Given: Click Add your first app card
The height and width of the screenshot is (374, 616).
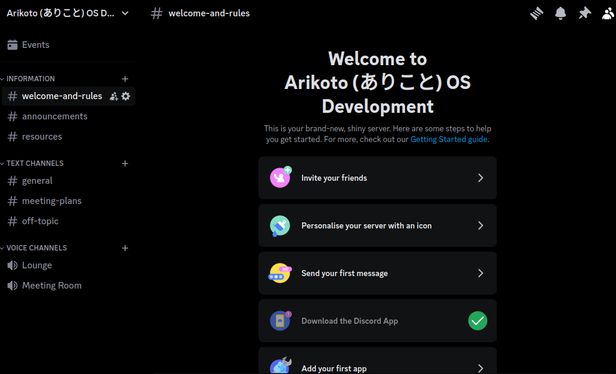Looking at the screenshot, I should click(x=378, y=361).
